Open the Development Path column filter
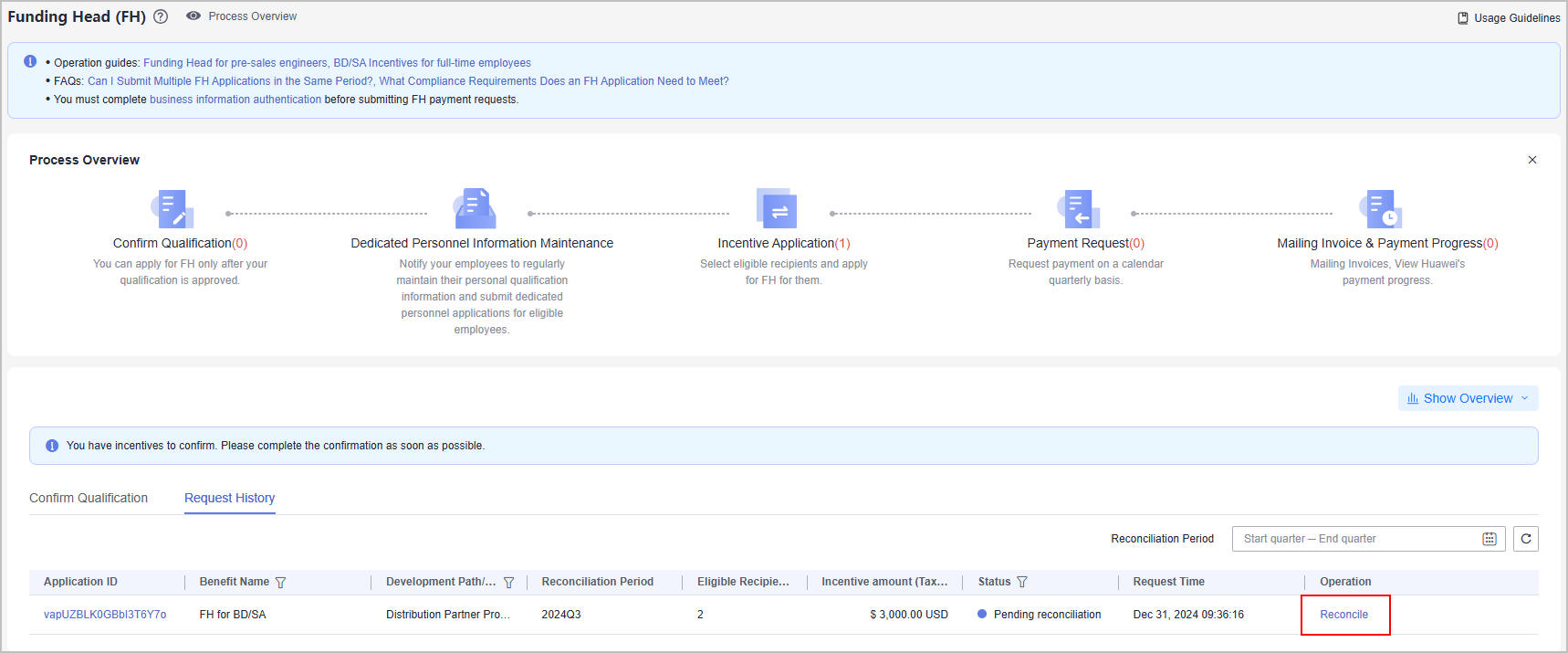Image resolution: width=1568 pixels, height=653 pixels. coord(509,582)
